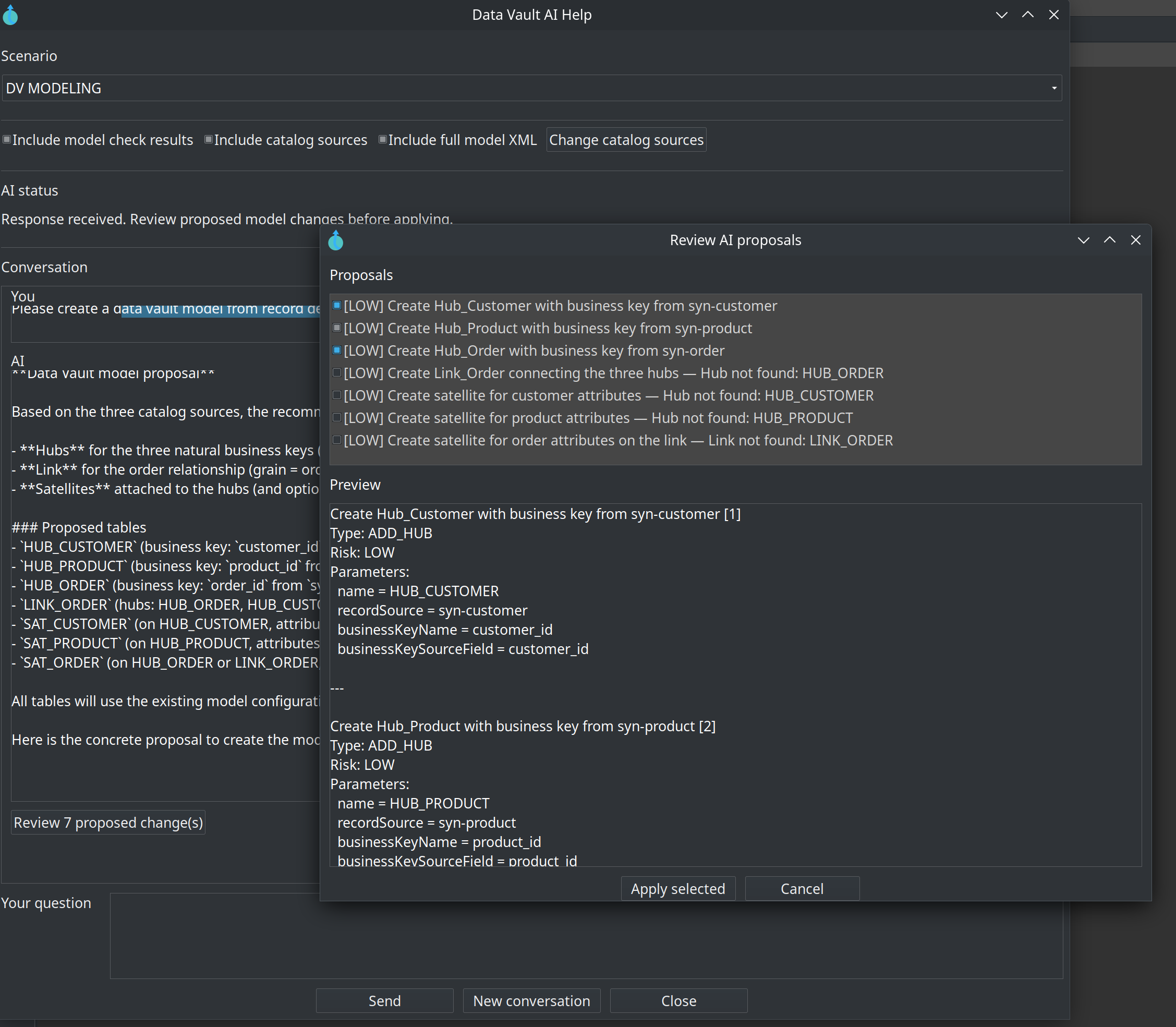The width and height of the screenshot is (1176, 1027).
Task: Click the droplet icon in Review AI proposals title bar
Action: pos(336,240)
